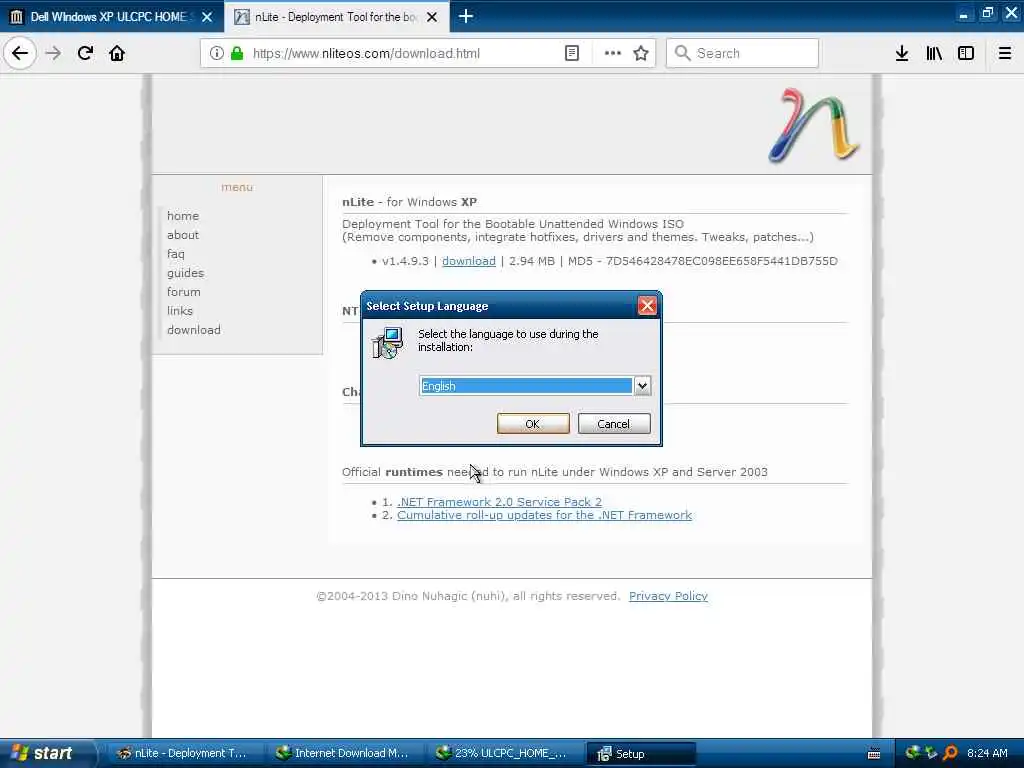Open page actions three-dots menu
Screen dimensions: 1024x768
coord(613,53)
